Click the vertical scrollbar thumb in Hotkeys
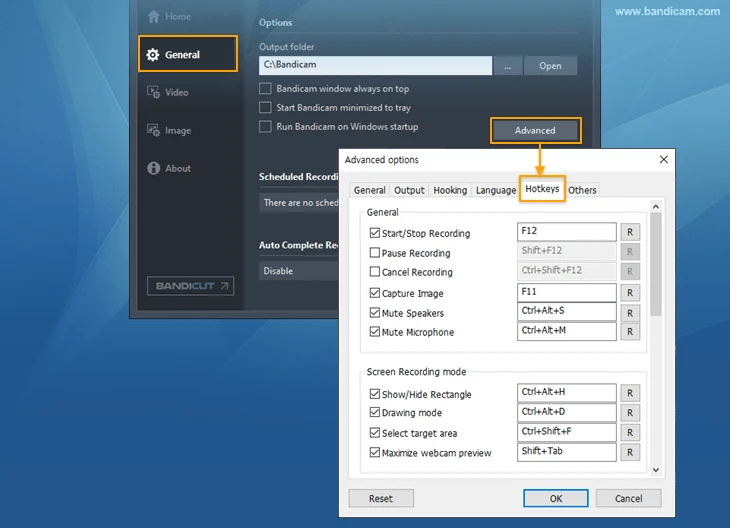 point(656,264)
